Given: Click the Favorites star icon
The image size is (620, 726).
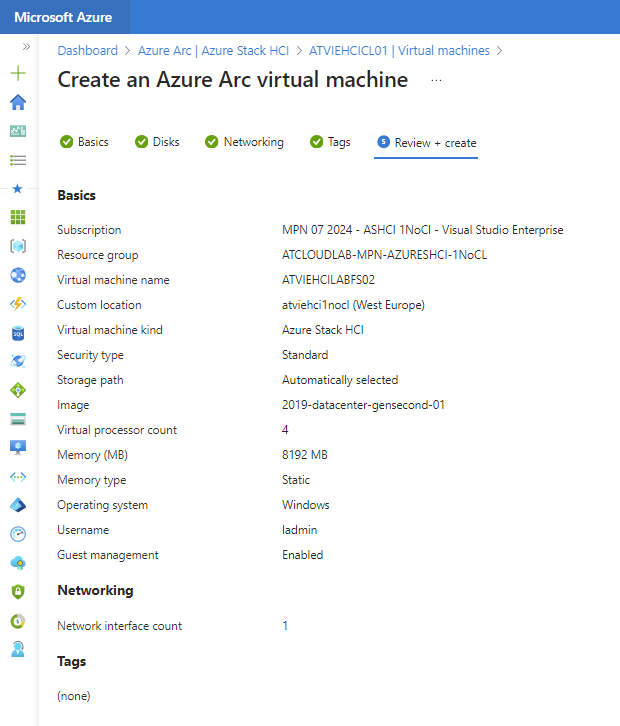Looking at the screenshot, I should (x=18, y=188).
